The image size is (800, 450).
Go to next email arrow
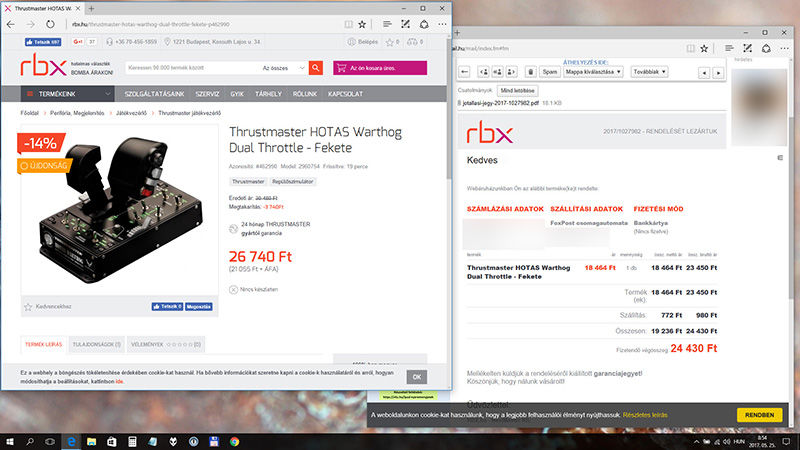point(718,73)
